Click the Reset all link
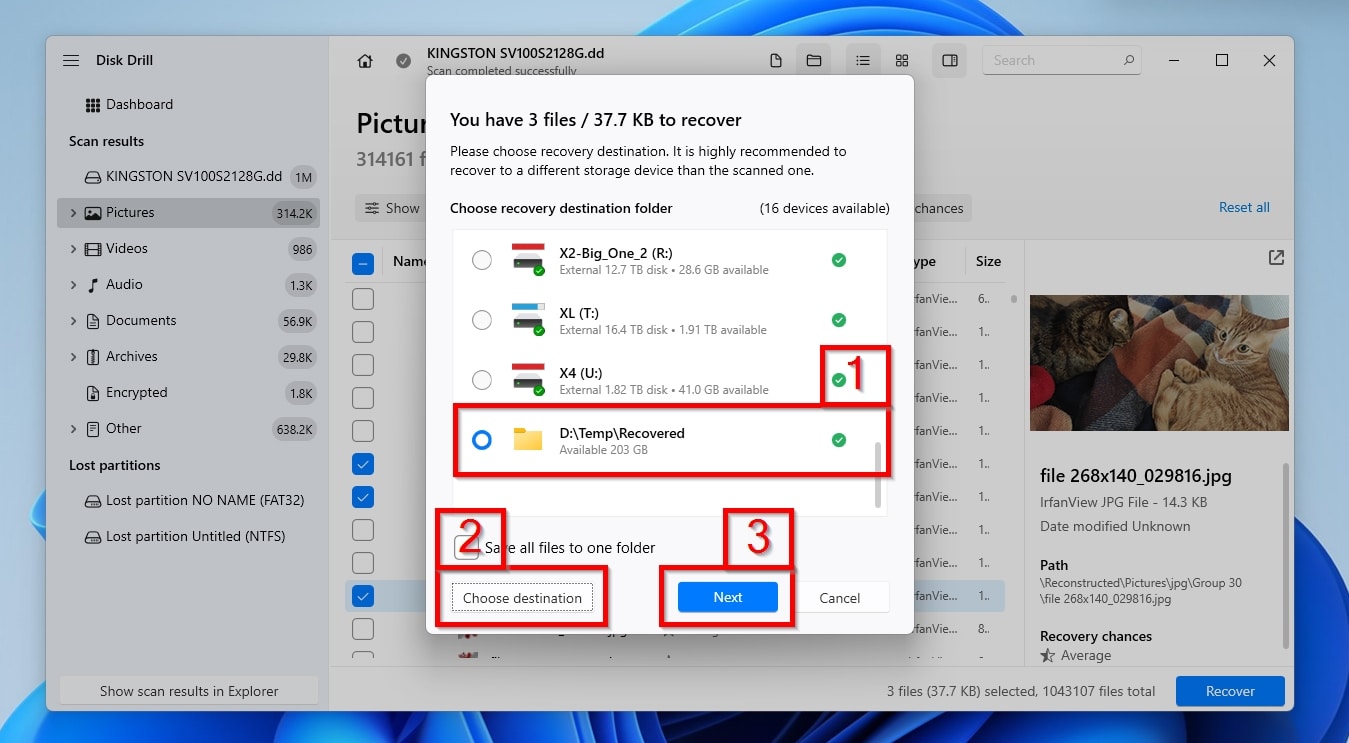The image size is (1349, 743). 1244,207
